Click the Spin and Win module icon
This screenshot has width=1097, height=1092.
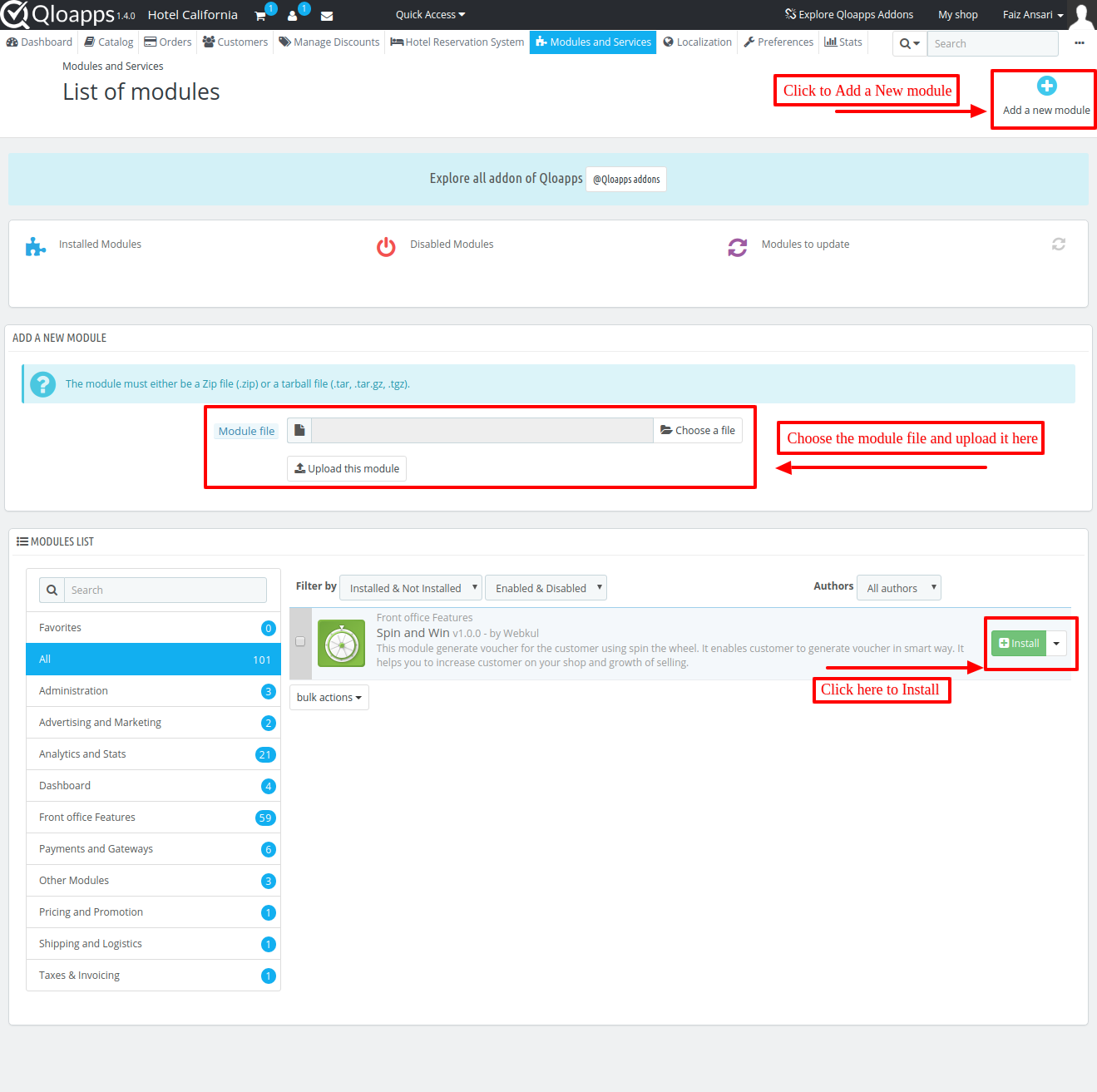(x=341, y=644)
